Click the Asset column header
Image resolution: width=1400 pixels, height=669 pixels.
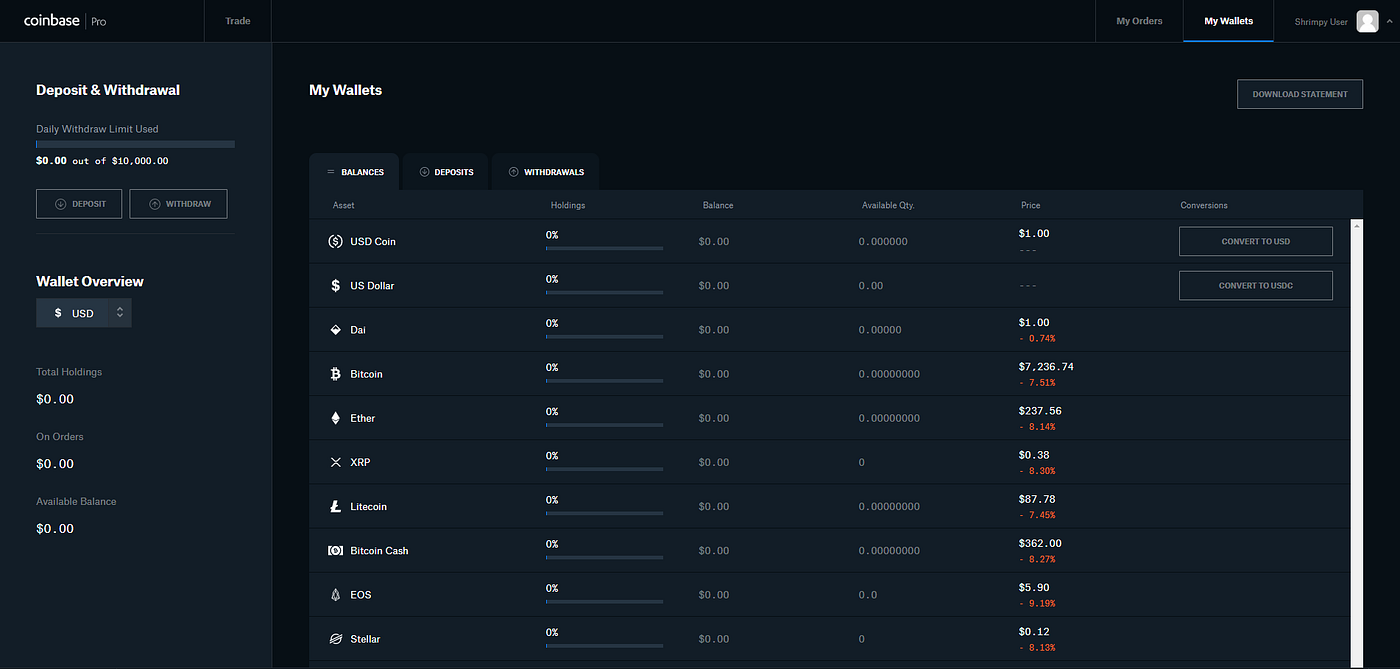[x=343, y=205]
